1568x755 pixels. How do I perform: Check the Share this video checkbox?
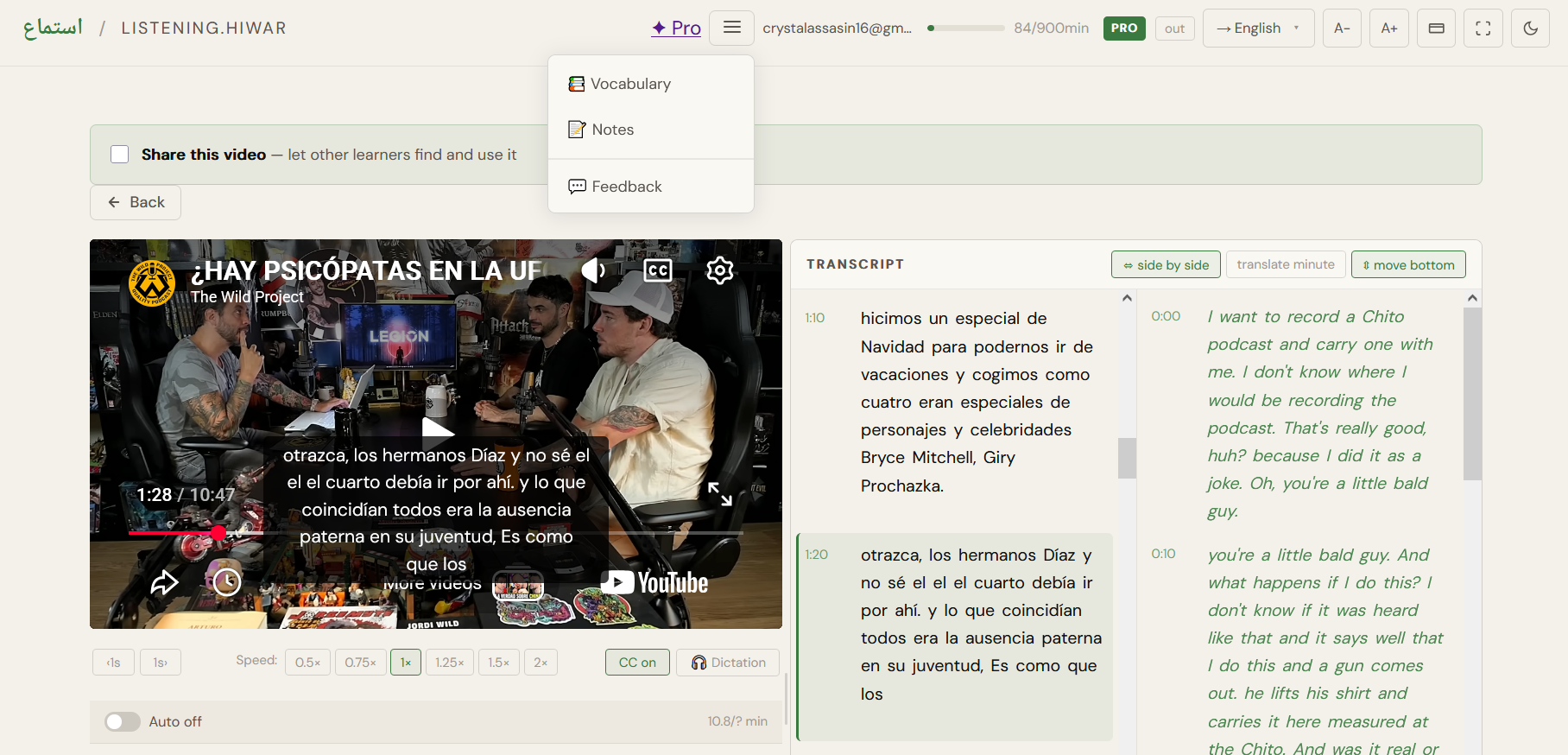[120, 155]
